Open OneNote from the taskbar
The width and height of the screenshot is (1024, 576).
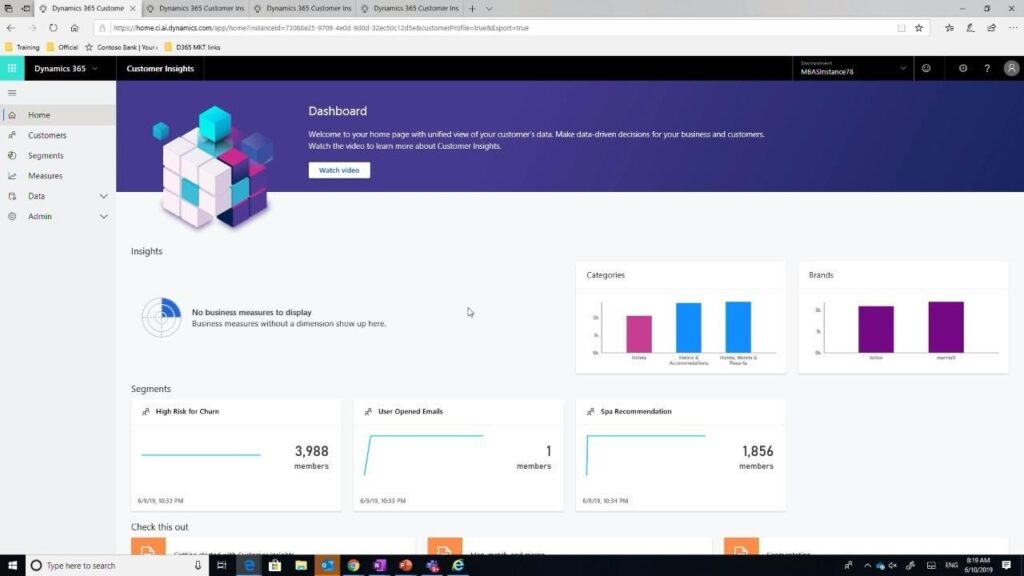(379, 566)
